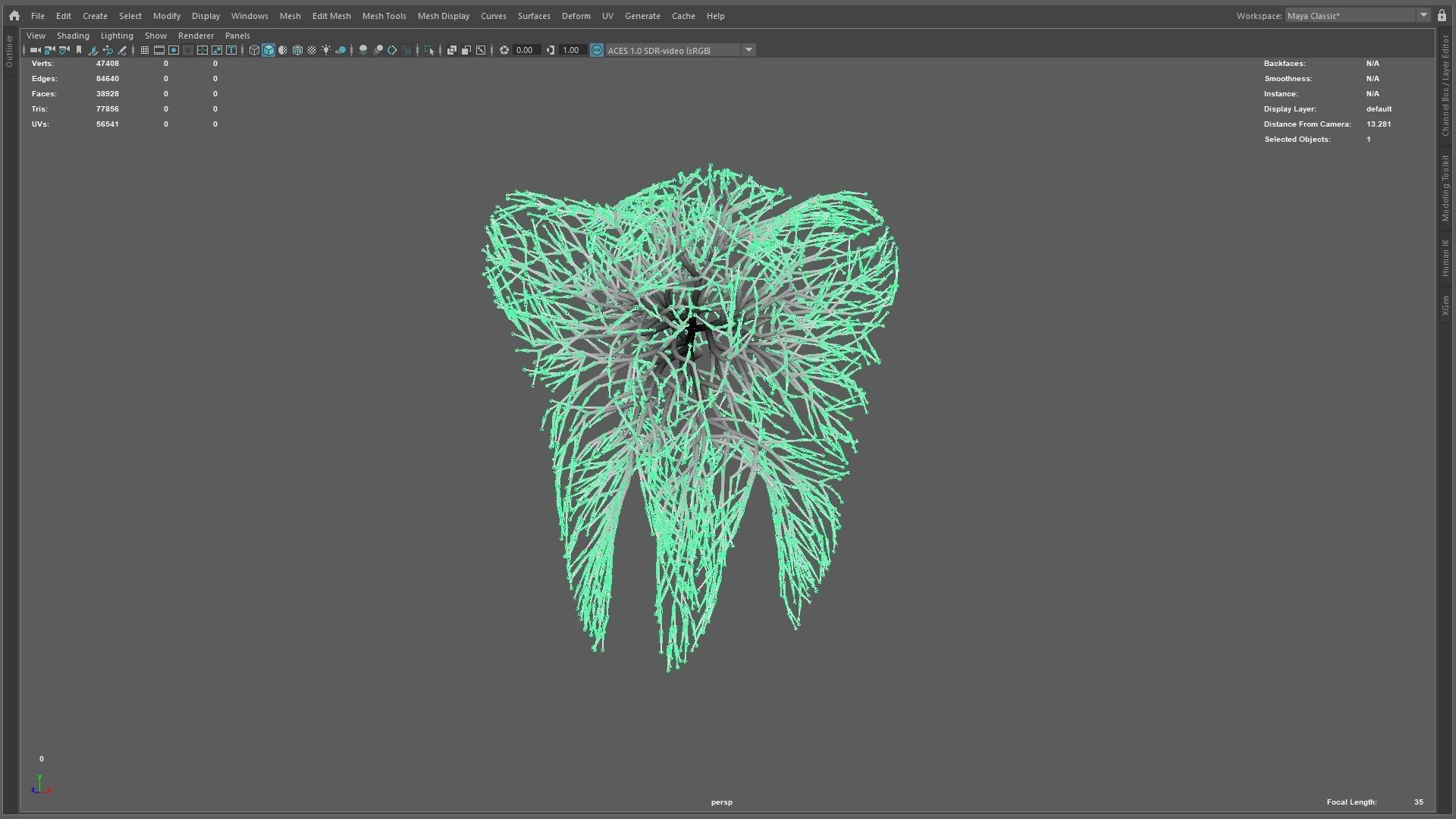
Task: Click the Isolate Select icon
Action: coord(429,50)
